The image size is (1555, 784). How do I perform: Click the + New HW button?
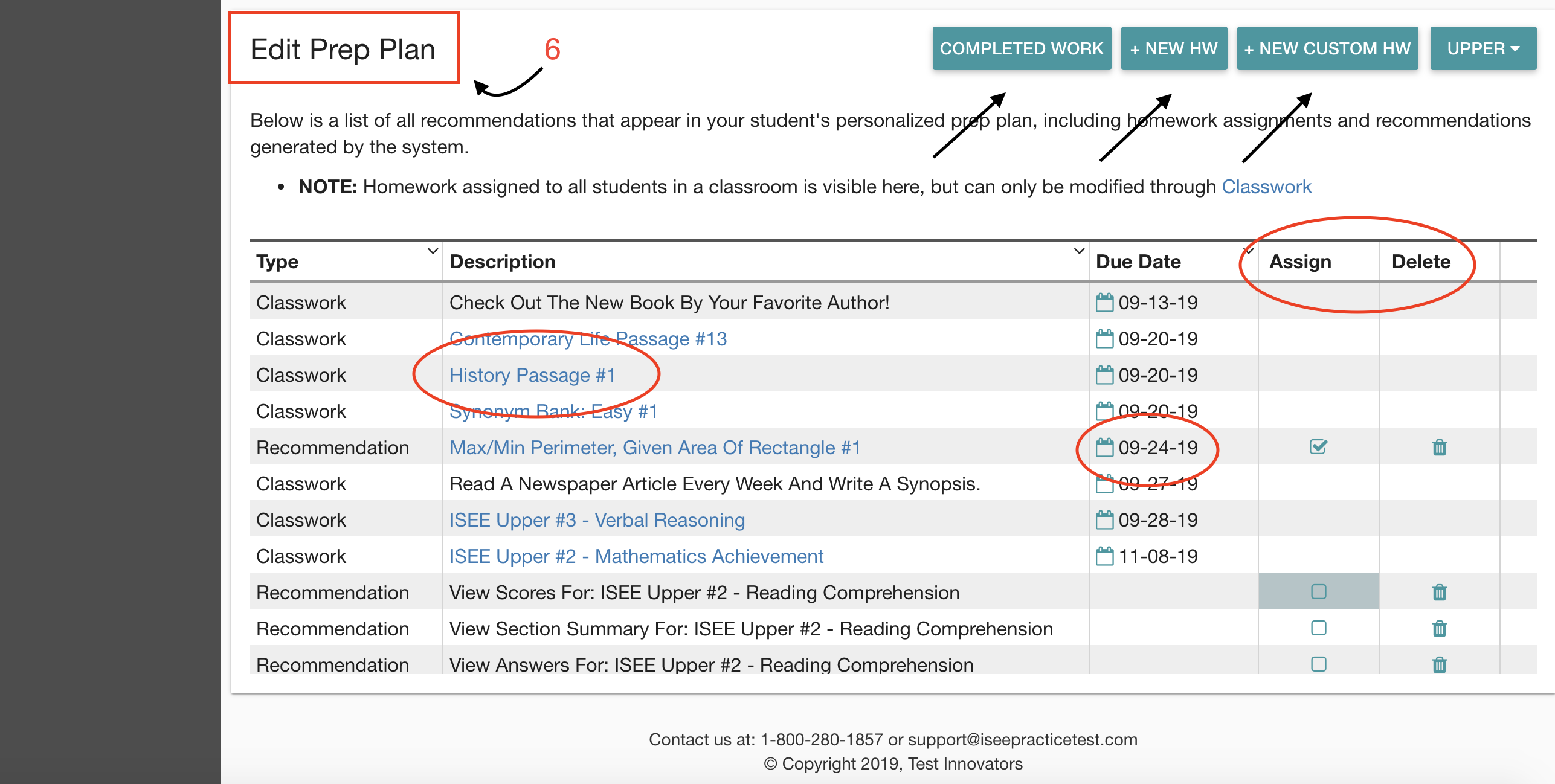point(1173,48)
